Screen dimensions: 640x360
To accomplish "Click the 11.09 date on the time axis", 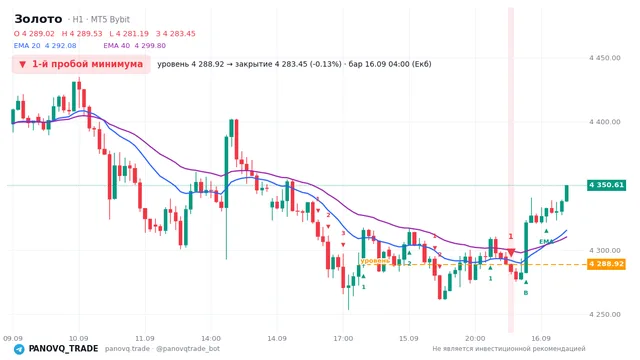I will (x=144, y=338).
